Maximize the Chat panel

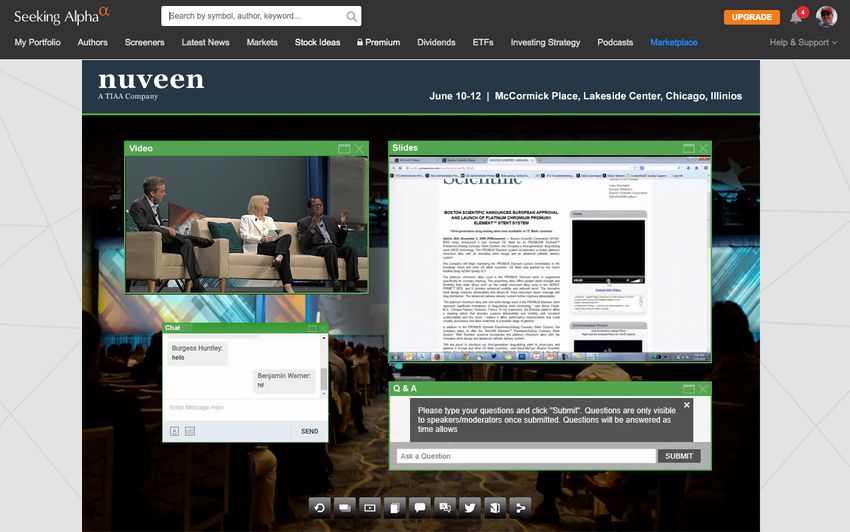coord(312,328)
